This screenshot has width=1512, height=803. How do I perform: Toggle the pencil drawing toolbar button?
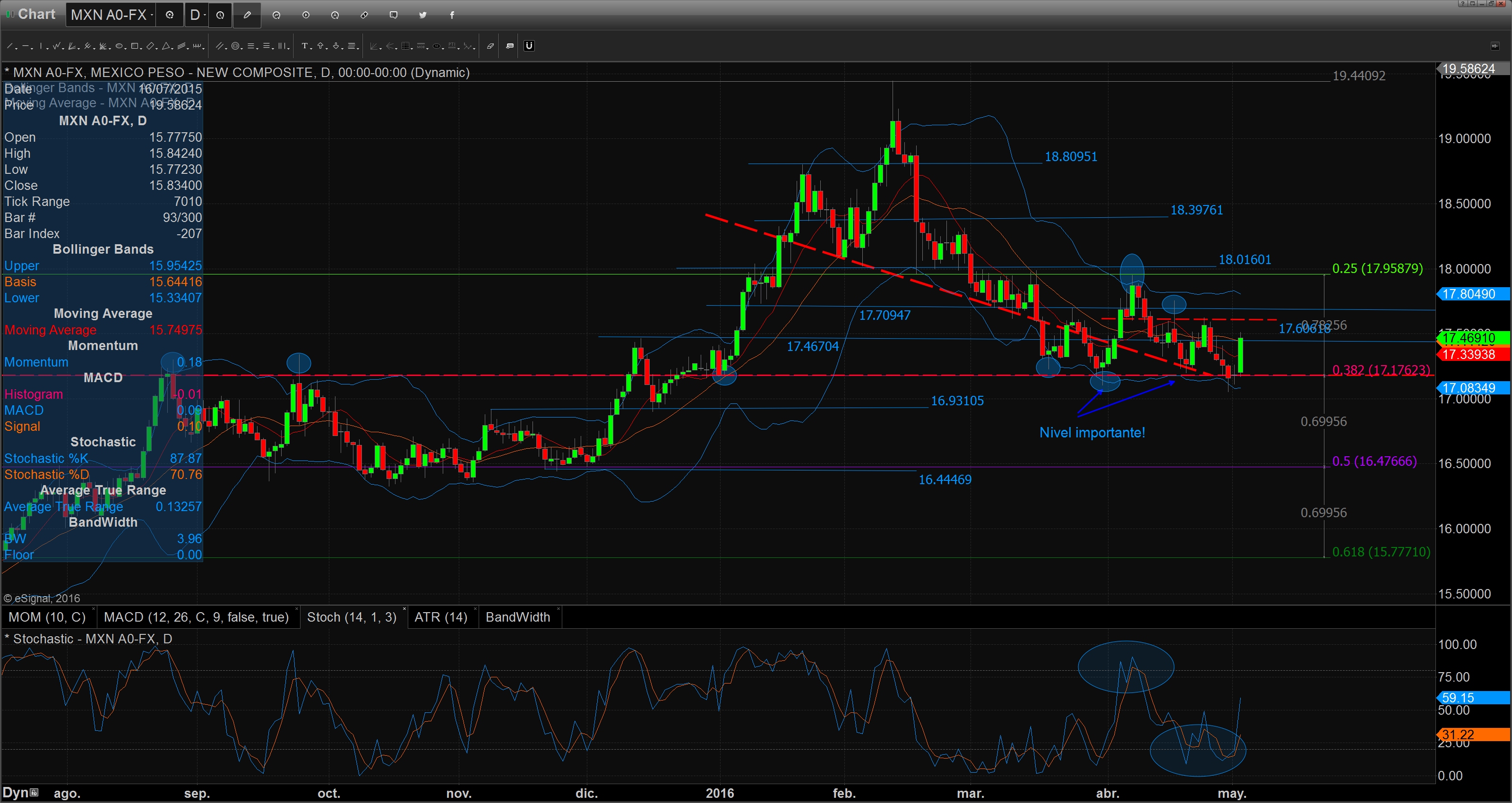247,15
